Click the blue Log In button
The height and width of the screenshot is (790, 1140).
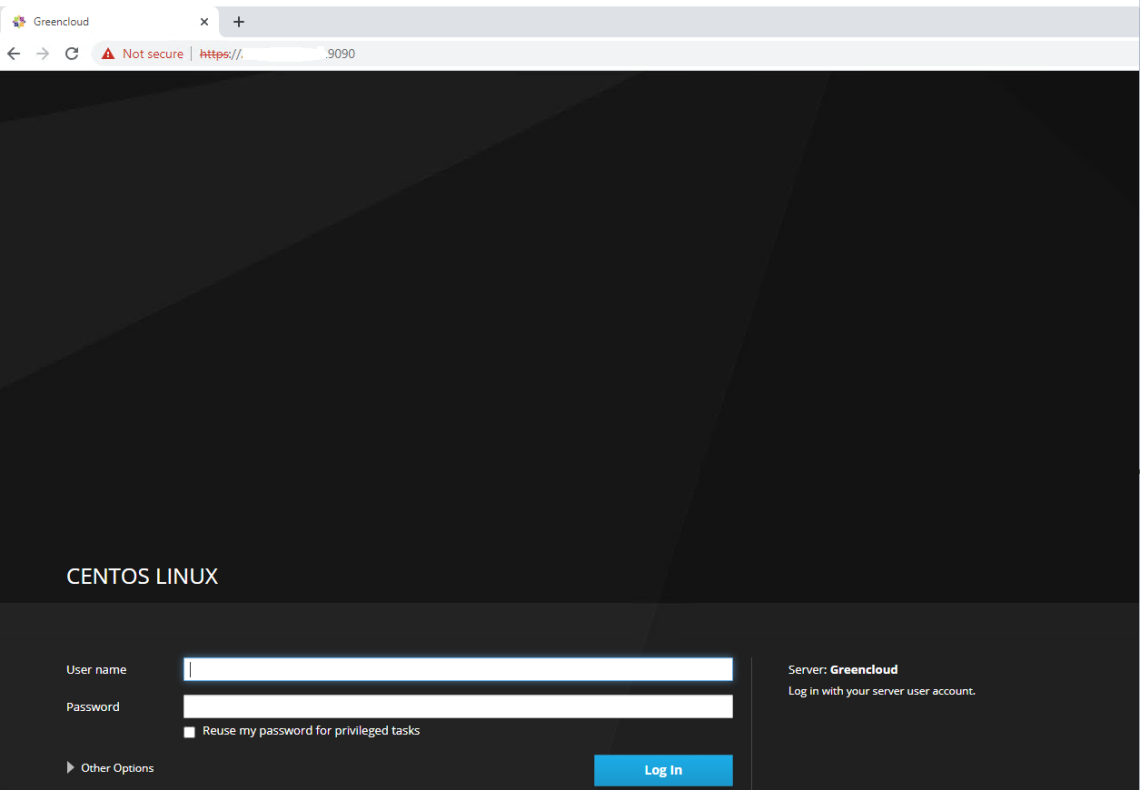click(663, 770)
